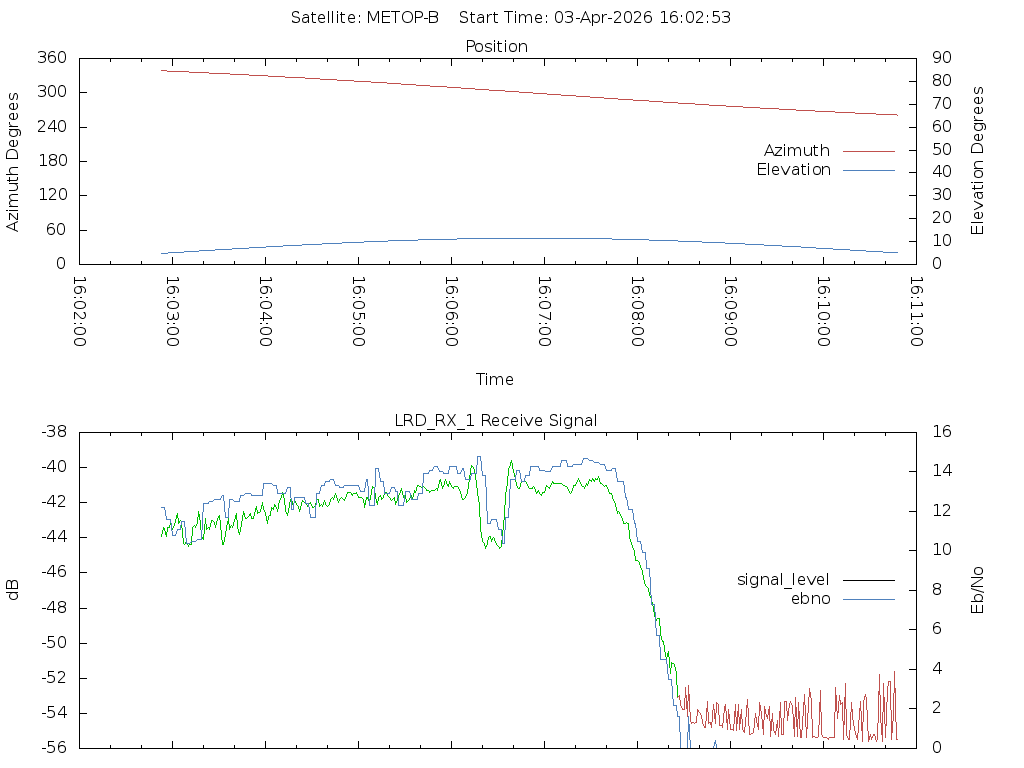Select the Elevation legend label
The image size is (1024, 768).
[793, 170]
